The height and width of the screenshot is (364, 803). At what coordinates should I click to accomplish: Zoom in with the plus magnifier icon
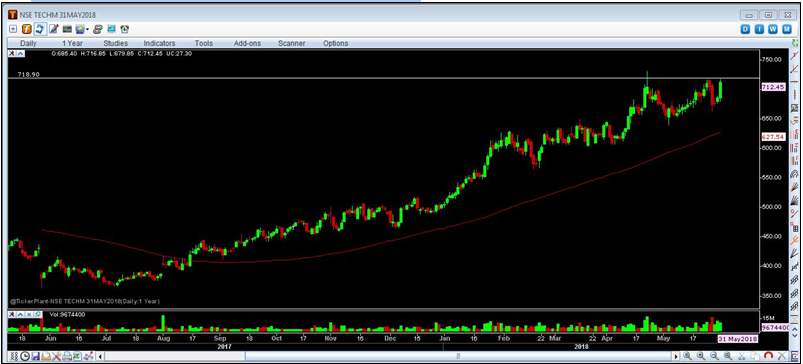pyautogui.click(x=701, y=356)
